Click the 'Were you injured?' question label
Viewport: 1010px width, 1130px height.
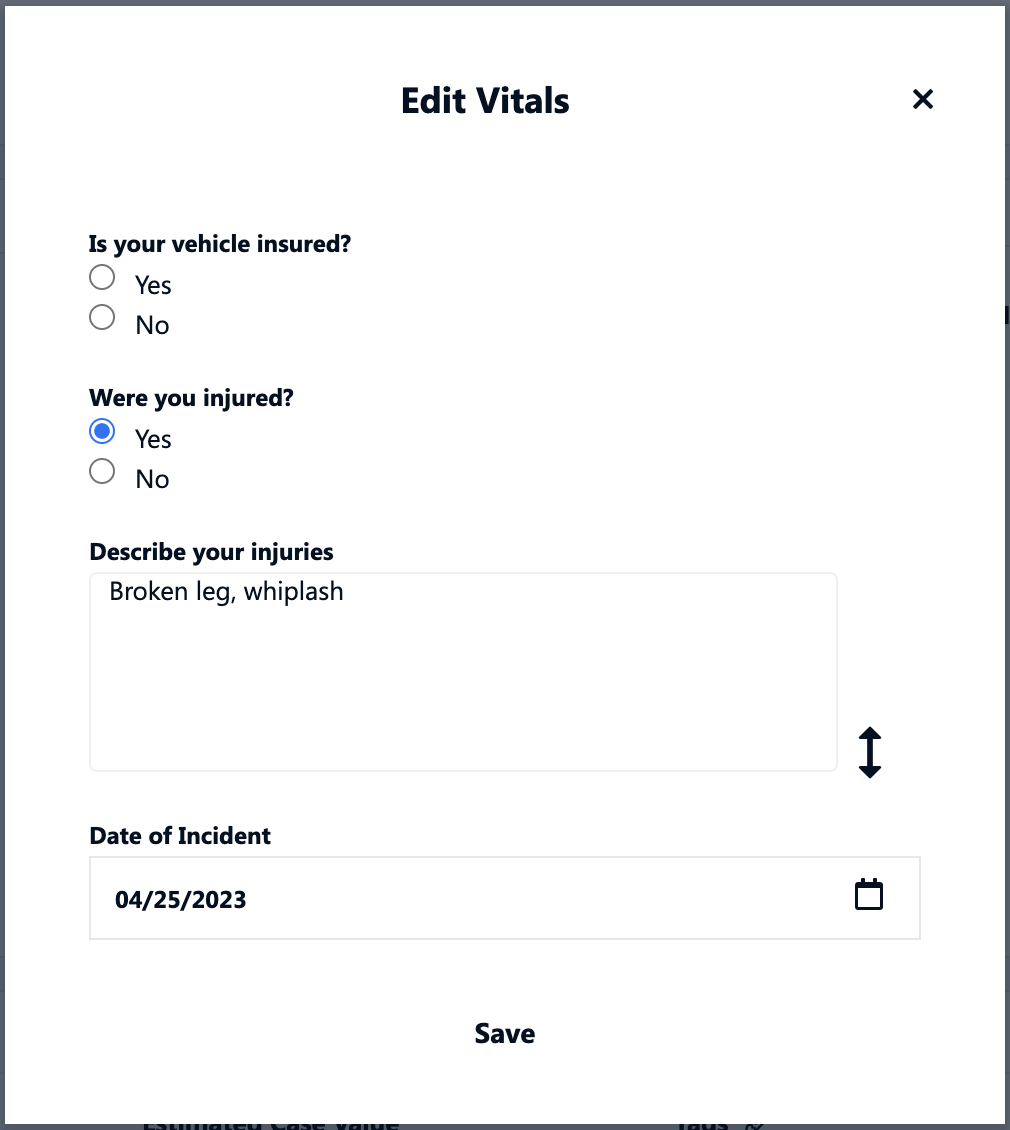point(191,398)
